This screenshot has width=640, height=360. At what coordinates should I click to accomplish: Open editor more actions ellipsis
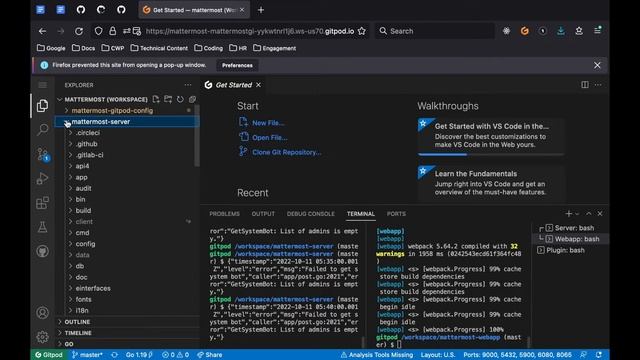[598, 84]
